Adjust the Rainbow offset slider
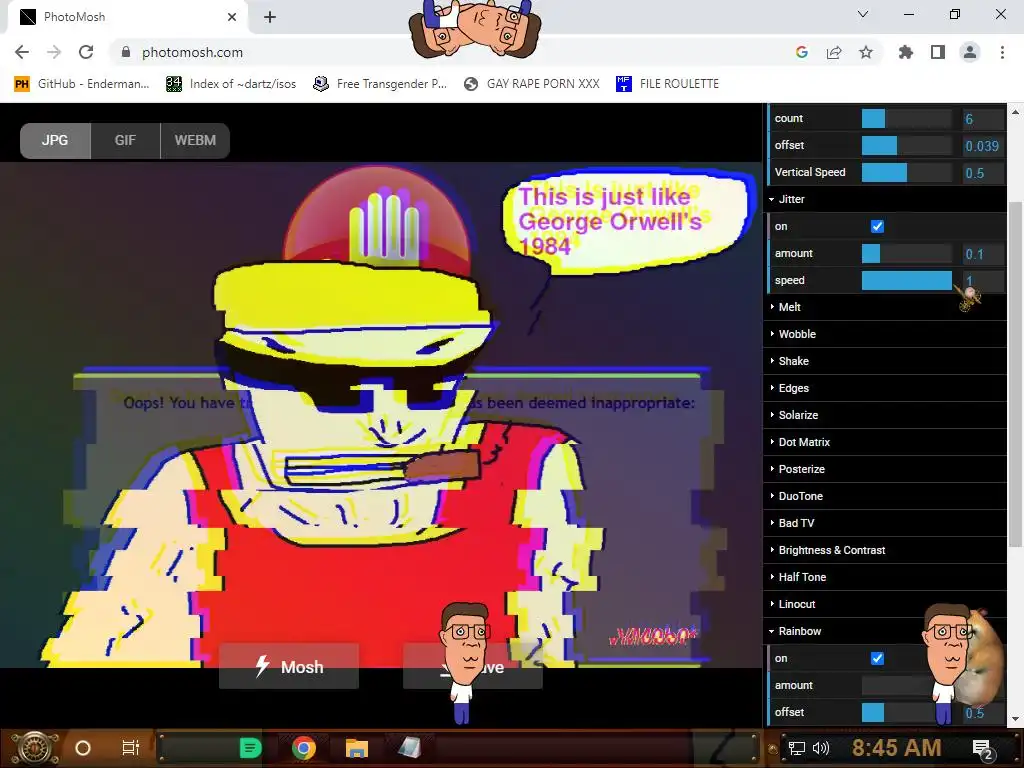The height and width of the screenshot is (768, 1024). (x=906, y=712)
